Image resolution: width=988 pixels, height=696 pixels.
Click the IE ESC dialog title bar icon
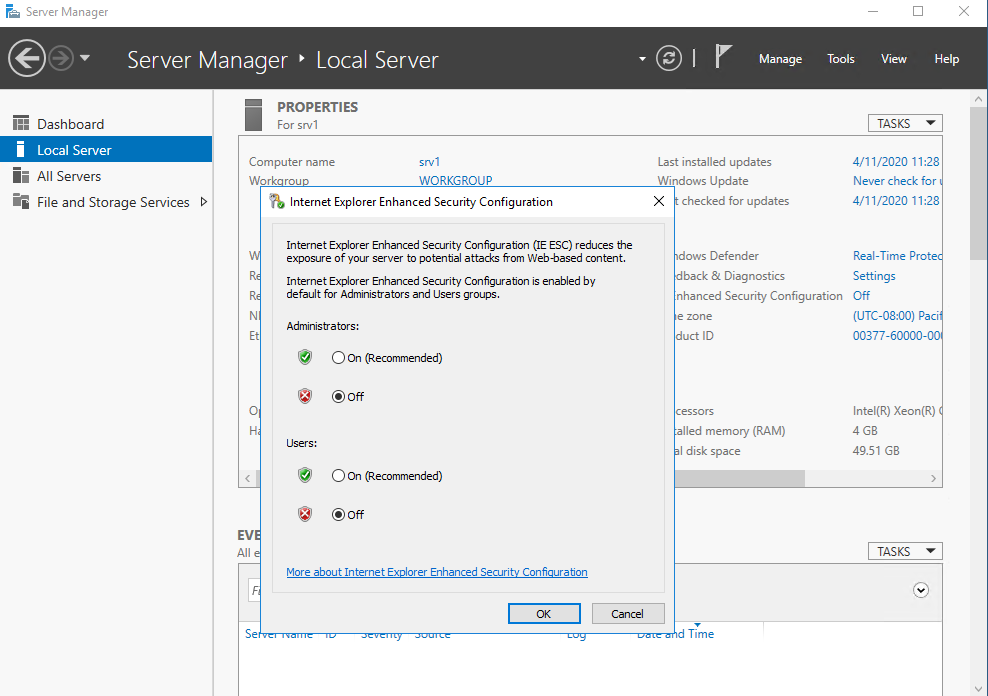point(277,202)
